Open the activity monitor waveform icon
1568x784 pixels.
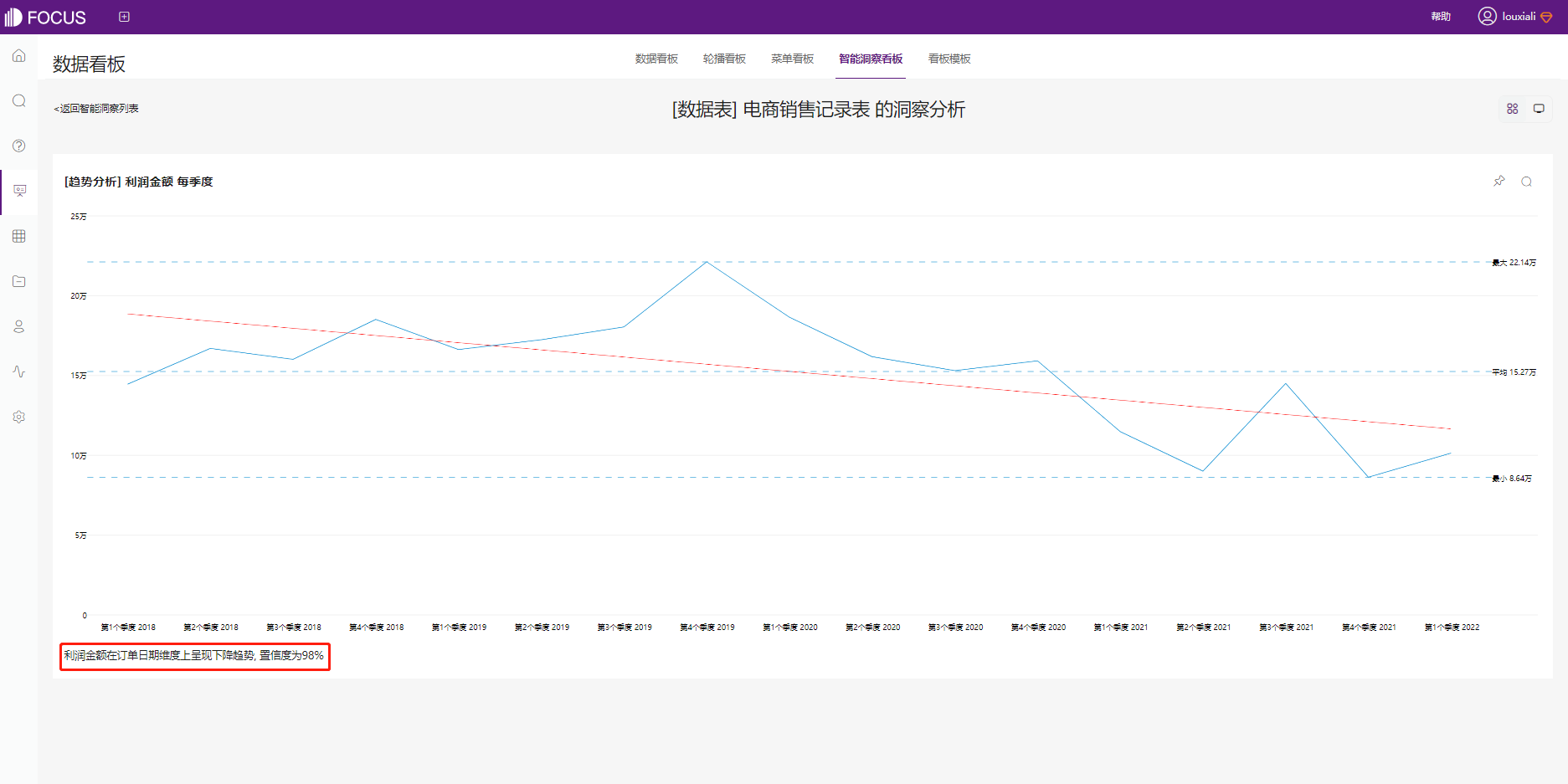pos(18,372)
